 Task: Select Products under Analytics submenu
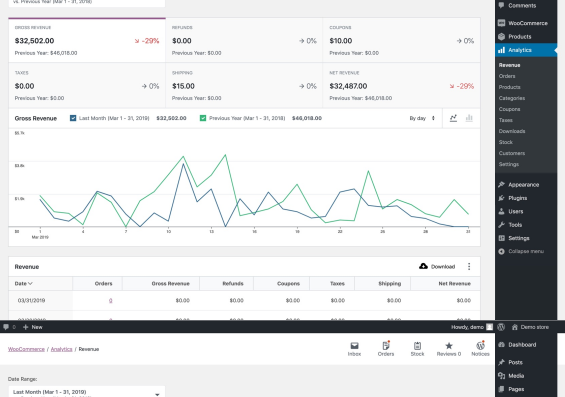click(x=510, y=87)
